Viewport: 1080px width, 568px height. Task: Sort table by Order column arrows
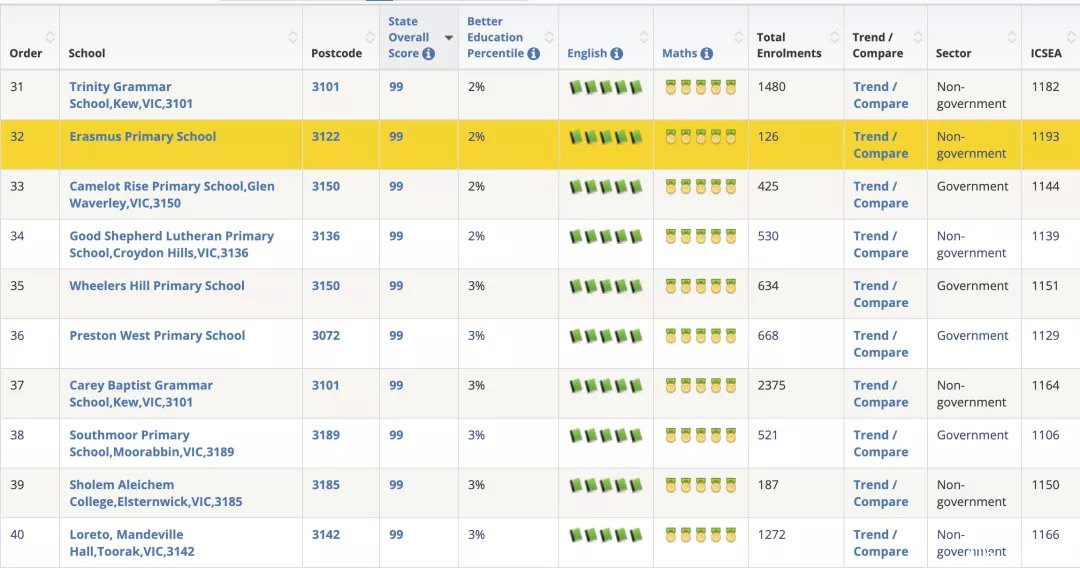pyautogui.click(x=50, y=37)
